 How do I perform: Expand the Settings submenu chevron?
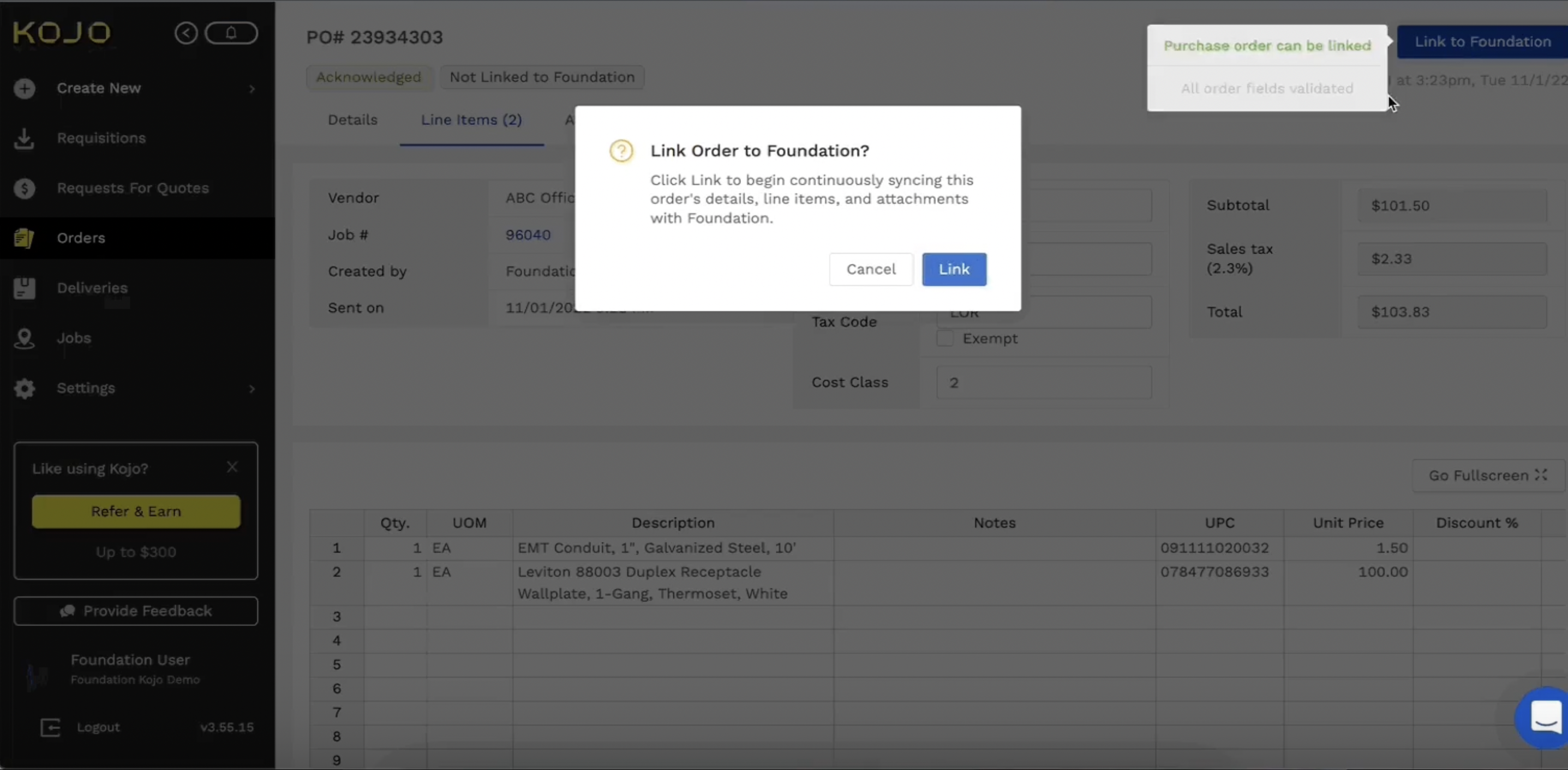pos(252,389)
